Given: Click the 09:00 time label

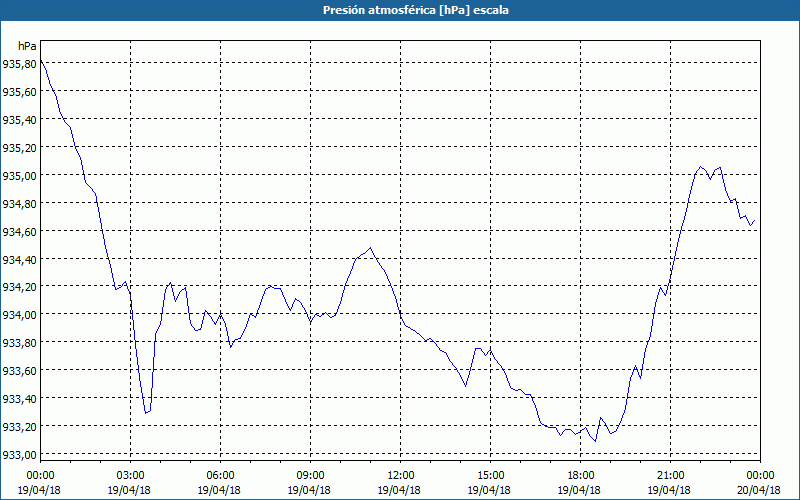Looking at the screenshot, I should click(x=310, y=476).
